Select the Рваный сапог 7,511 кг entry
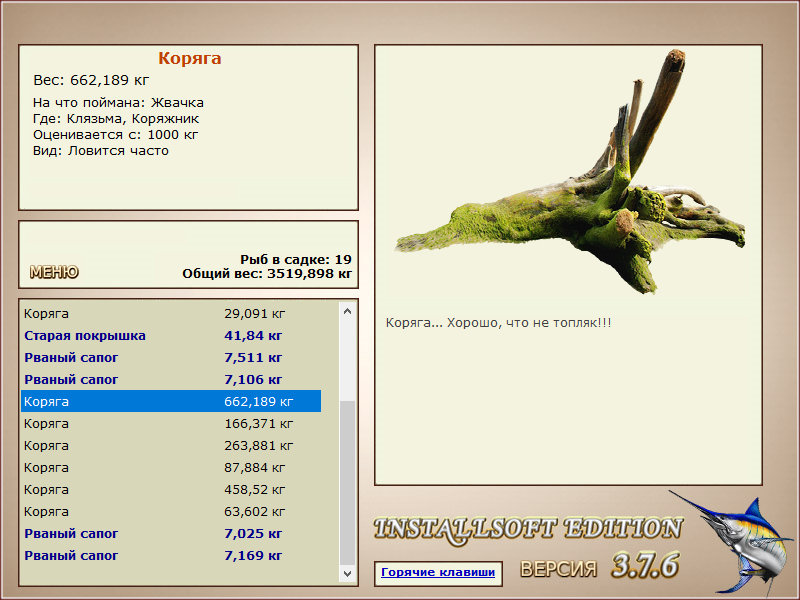 point(171,358)
